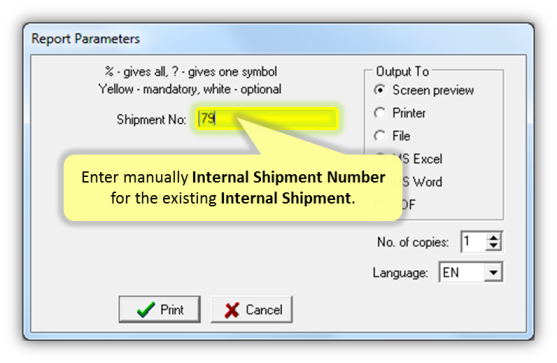This screenshot has width=557, height=363.
Task: Click the Output To group label
Action: pos(402,71)
